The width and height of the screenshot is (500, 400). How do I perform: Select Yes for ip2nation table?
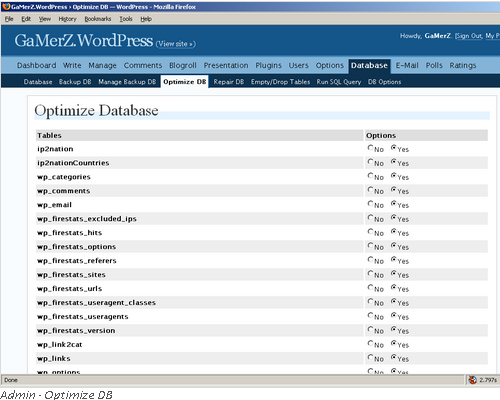[394, 147]
